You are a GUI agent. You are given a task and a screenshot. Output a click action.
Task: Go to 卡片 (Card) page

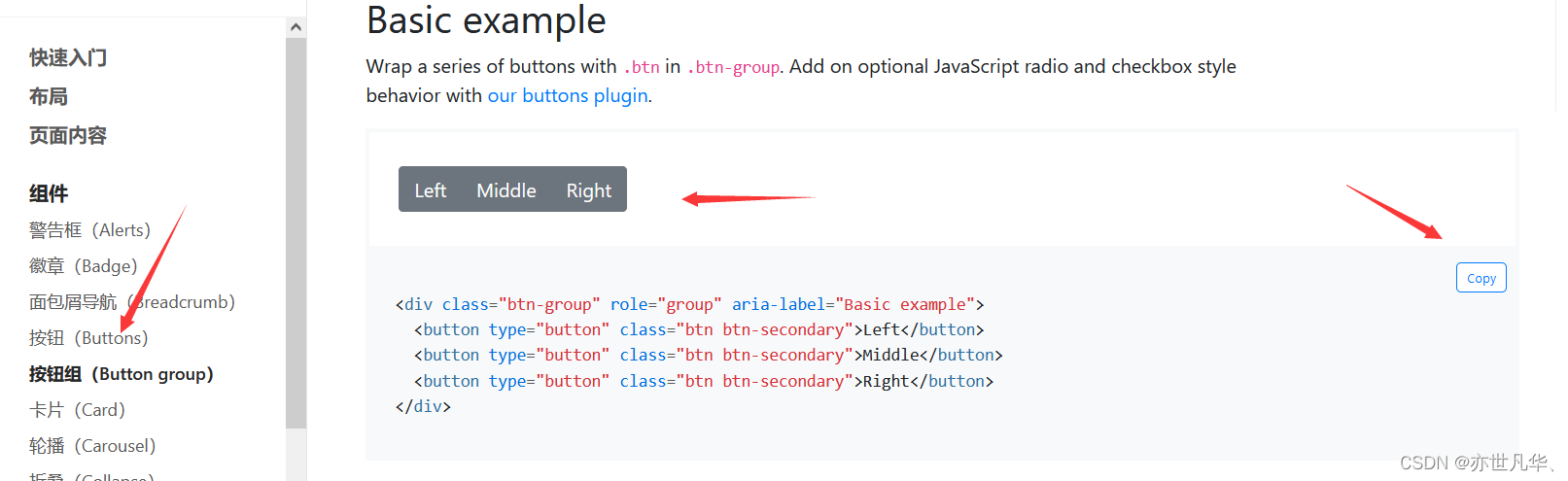click(77, 410)
